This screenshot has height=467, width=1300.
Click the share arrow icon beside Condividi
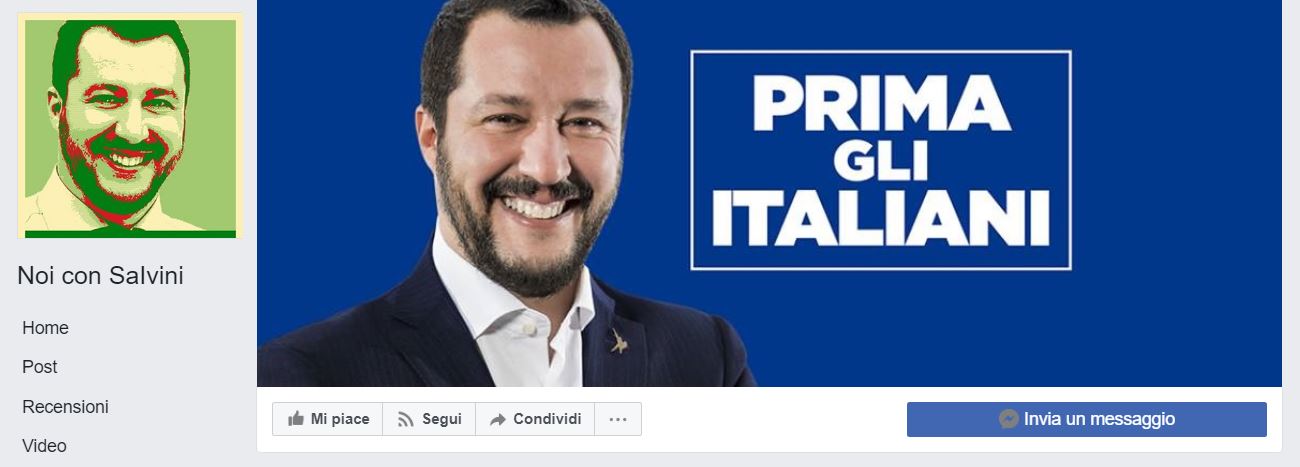[x=498, y=420]
